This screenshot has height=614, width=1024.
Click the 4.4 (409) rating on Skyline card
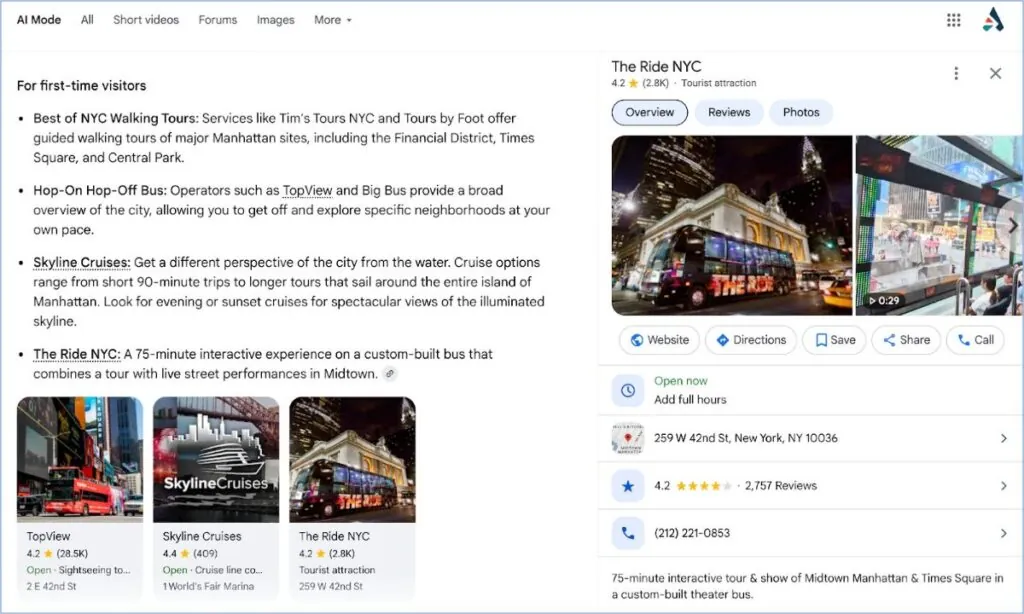[190, 554]
